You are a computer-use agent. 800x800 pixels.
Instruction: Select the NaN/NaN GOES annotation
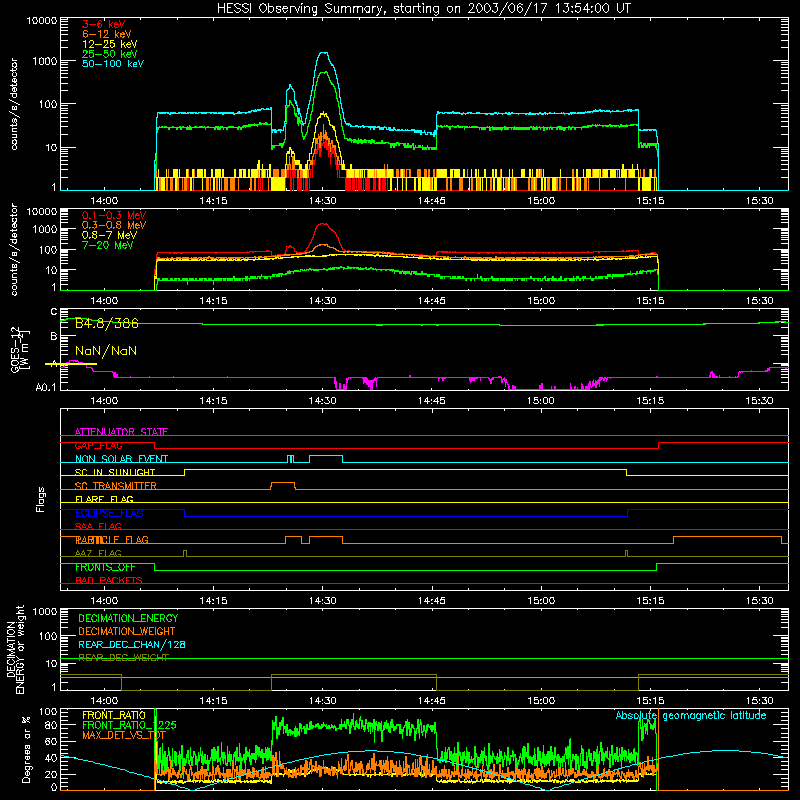106,351
